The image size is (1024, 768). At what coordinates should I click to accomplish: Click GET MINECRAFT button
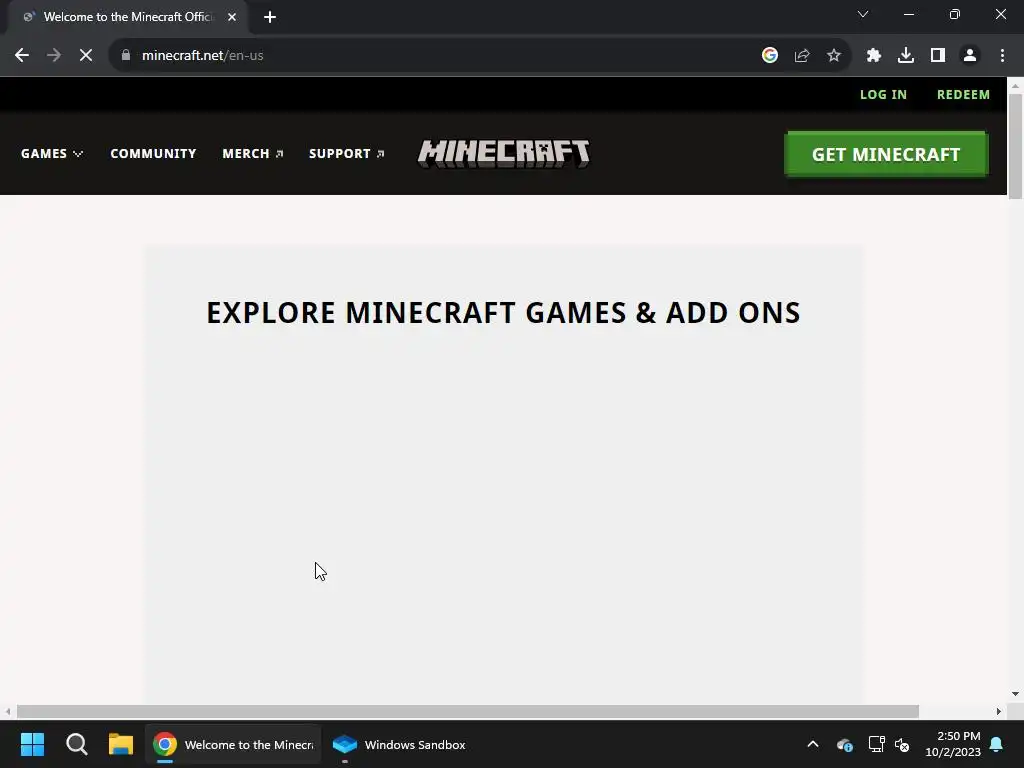(886, 154)
